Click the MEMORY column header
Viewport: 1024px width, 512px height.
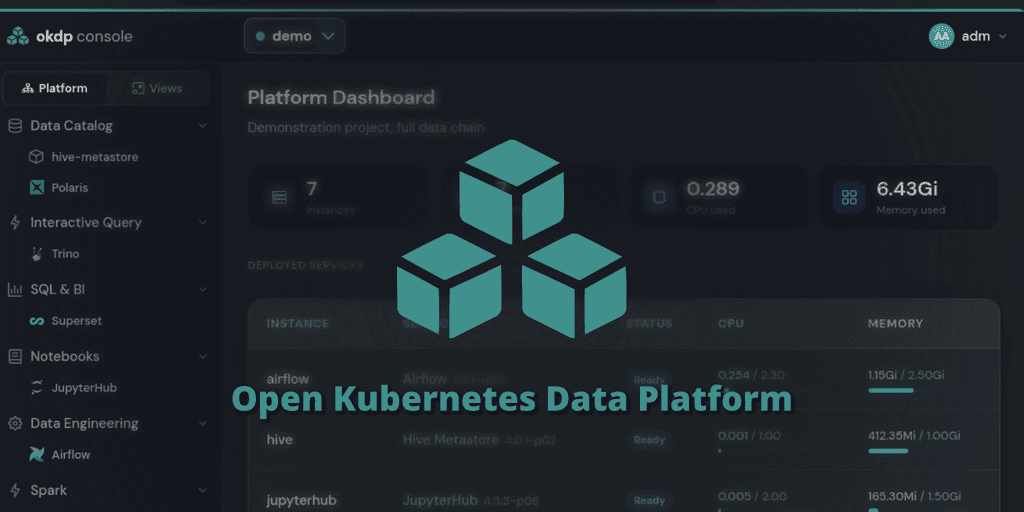click(x=895, y=323)
